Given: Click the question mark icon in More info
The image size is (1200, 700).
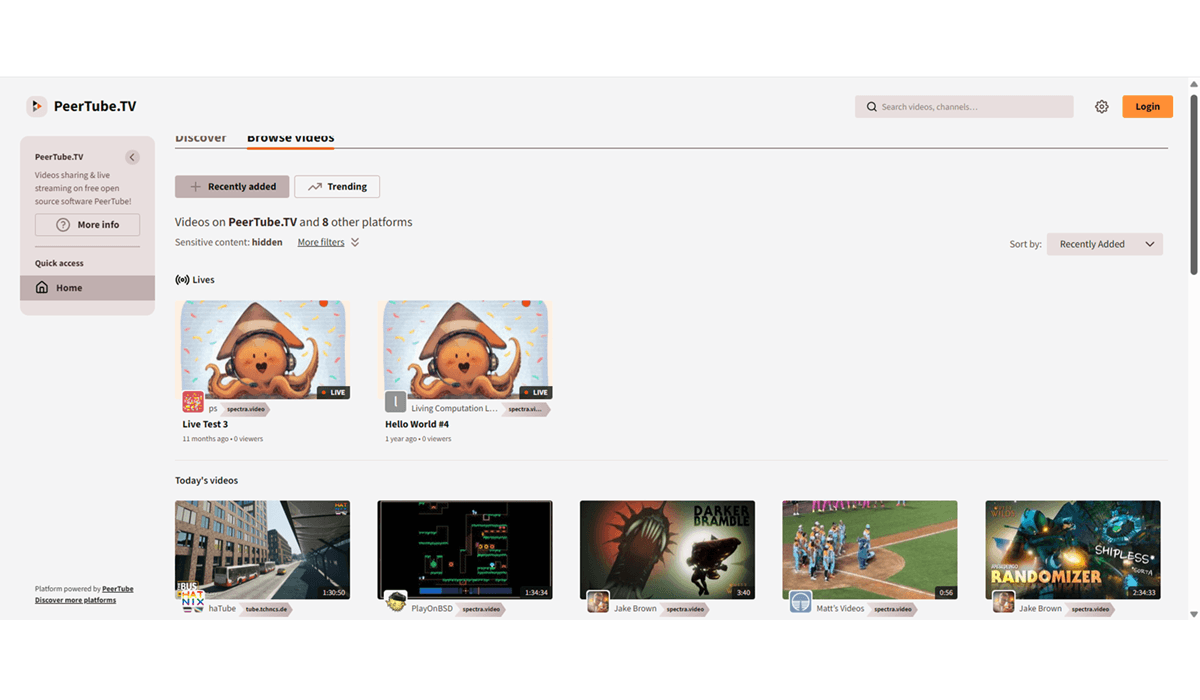Looking at the screenshot, I should 63,225.
